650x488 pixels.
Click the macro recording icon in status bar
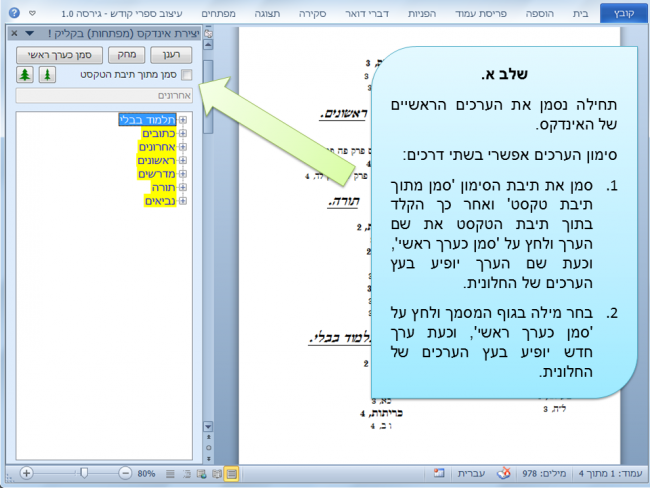(x=439, y=473)
